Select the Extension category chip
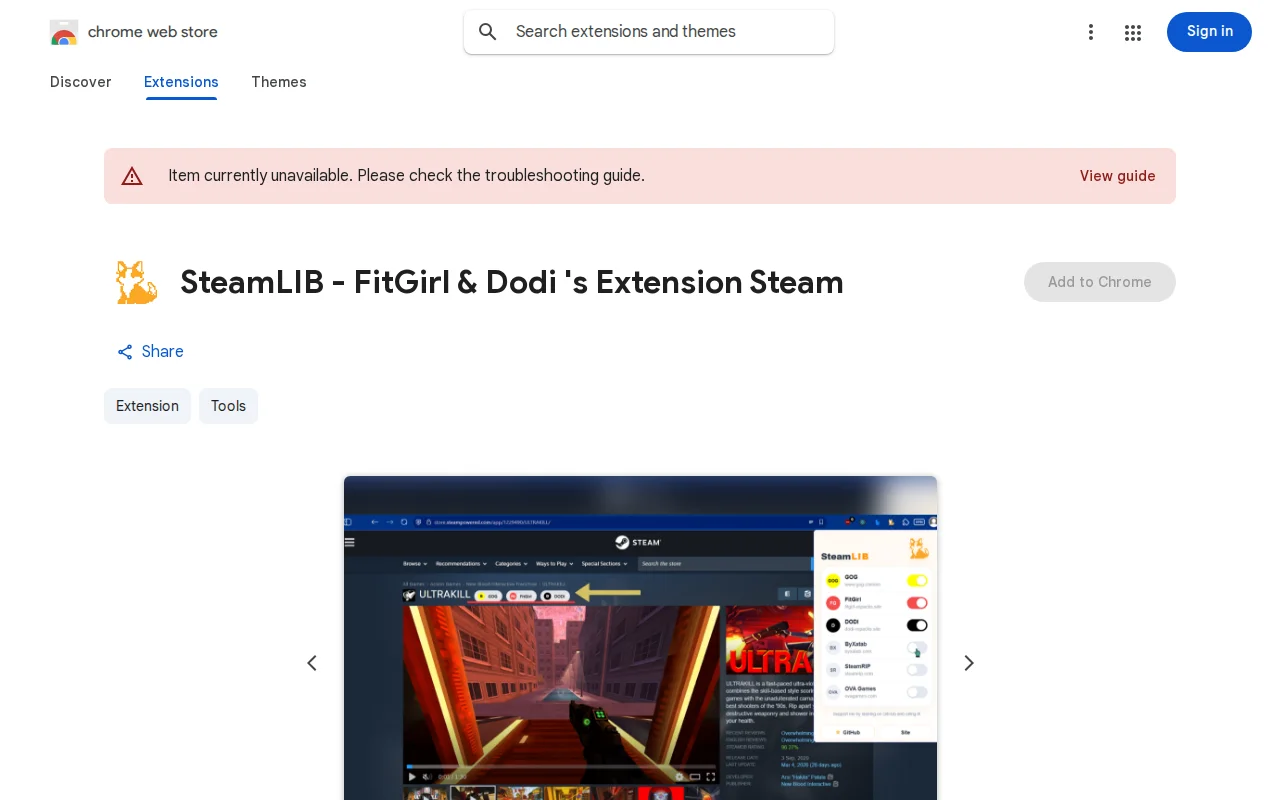Screen dimensions: 1280x800 tap(147, 406)
